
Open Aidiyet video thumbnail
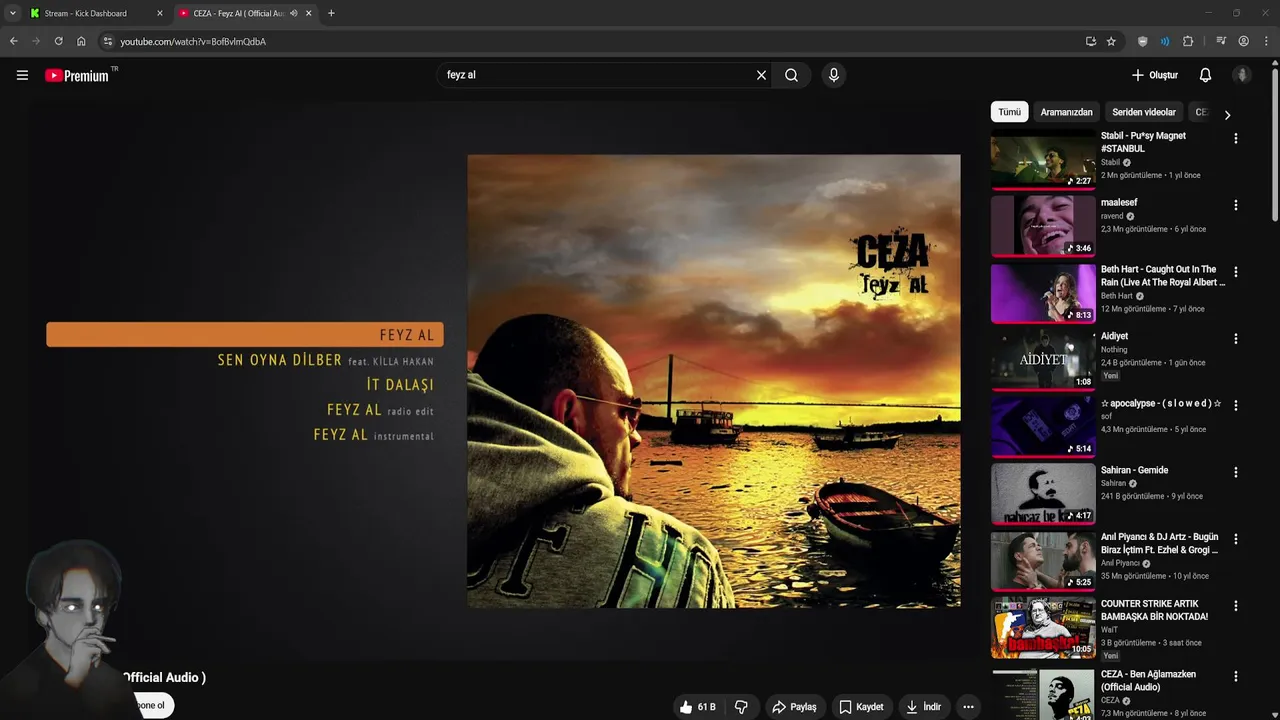pos(1043,360)
